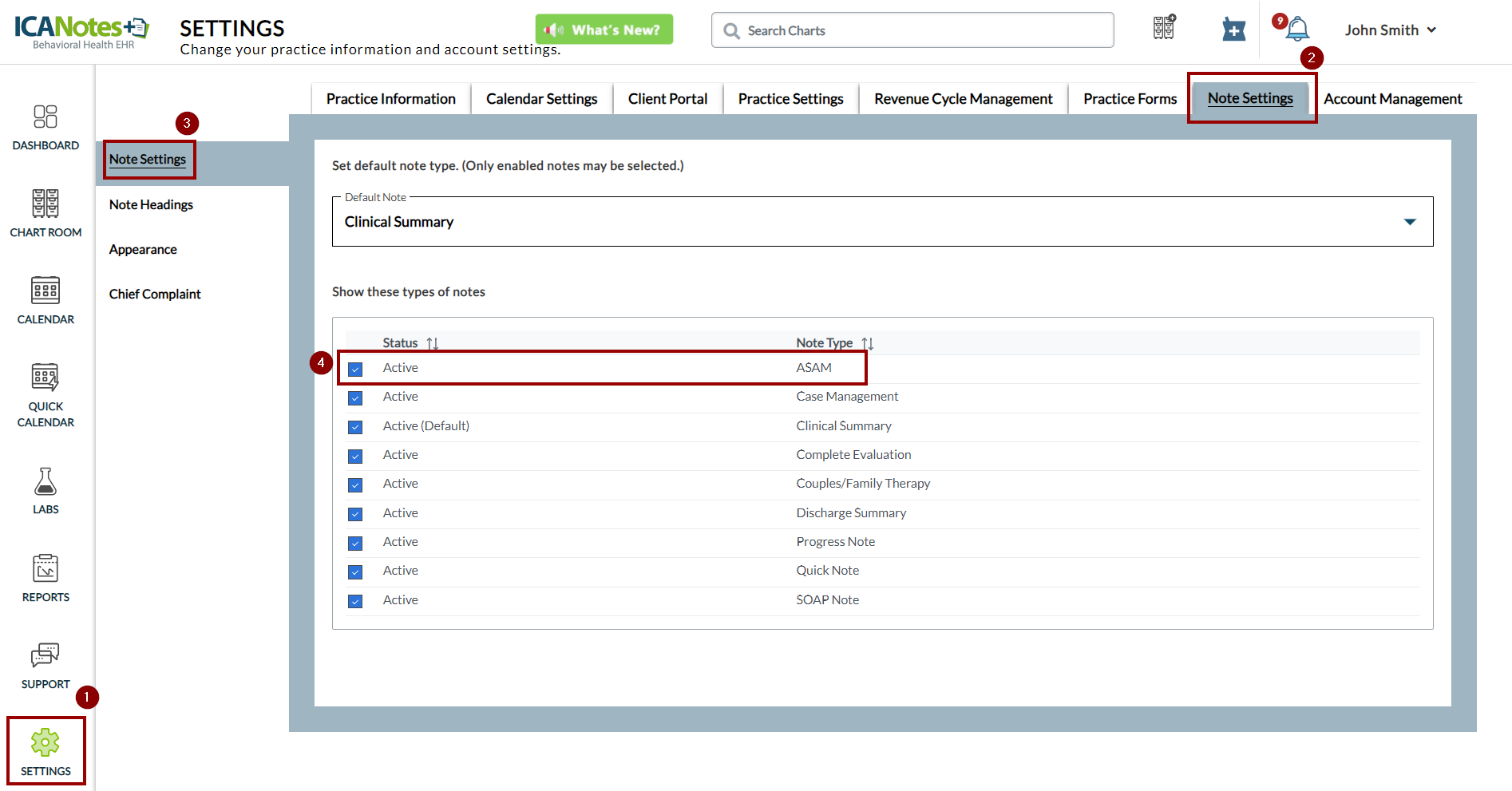
Task: Go to the Chart Room icon
Action: pyautogui.click(x=46, y=213)
